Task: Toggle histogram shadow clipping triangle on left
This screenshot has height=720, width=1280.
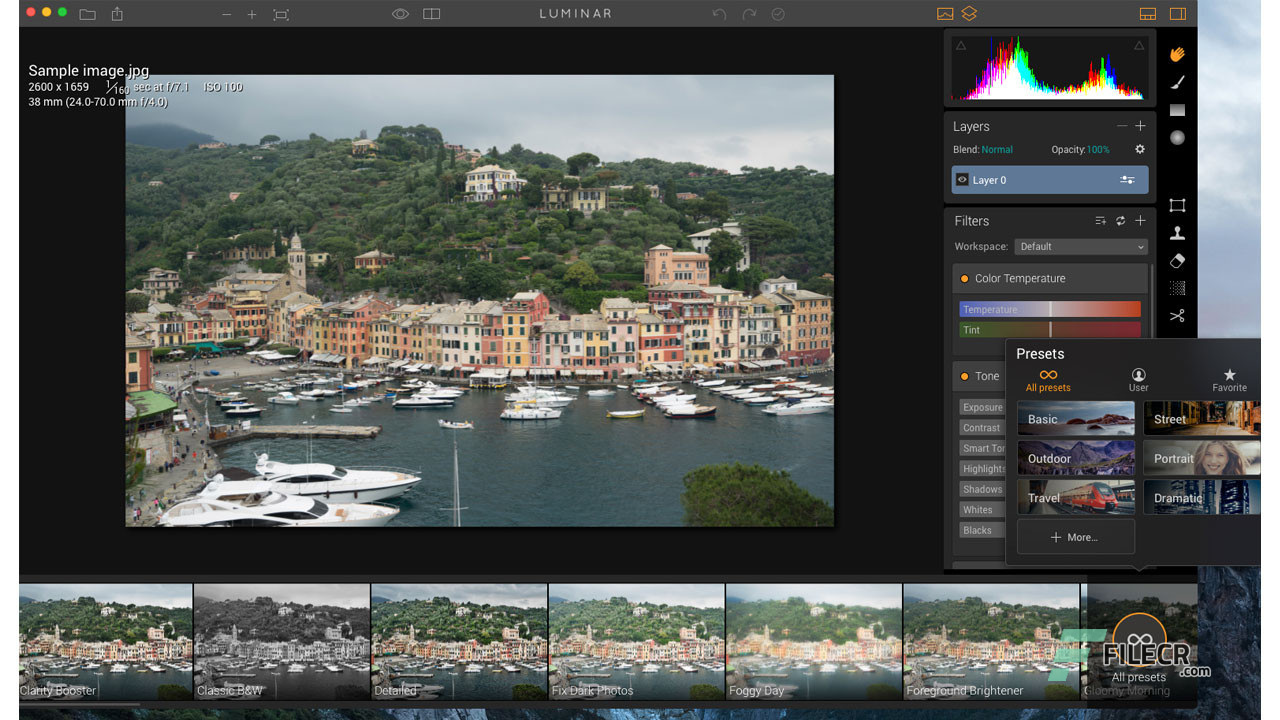Action: tap(961, 45)
